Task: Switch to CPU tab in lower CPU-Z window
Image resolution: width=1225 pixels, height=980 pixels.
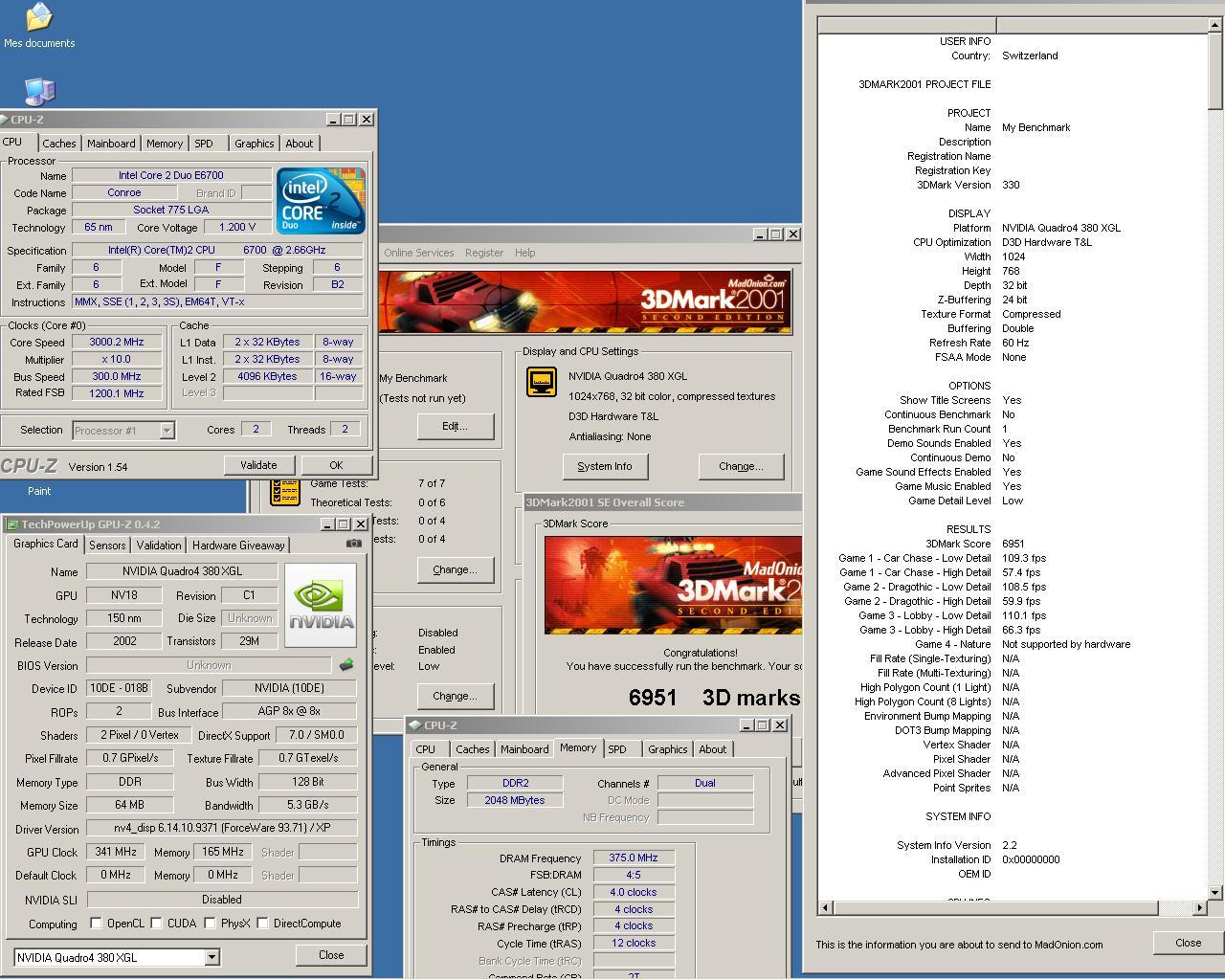Action: (426, 749)
